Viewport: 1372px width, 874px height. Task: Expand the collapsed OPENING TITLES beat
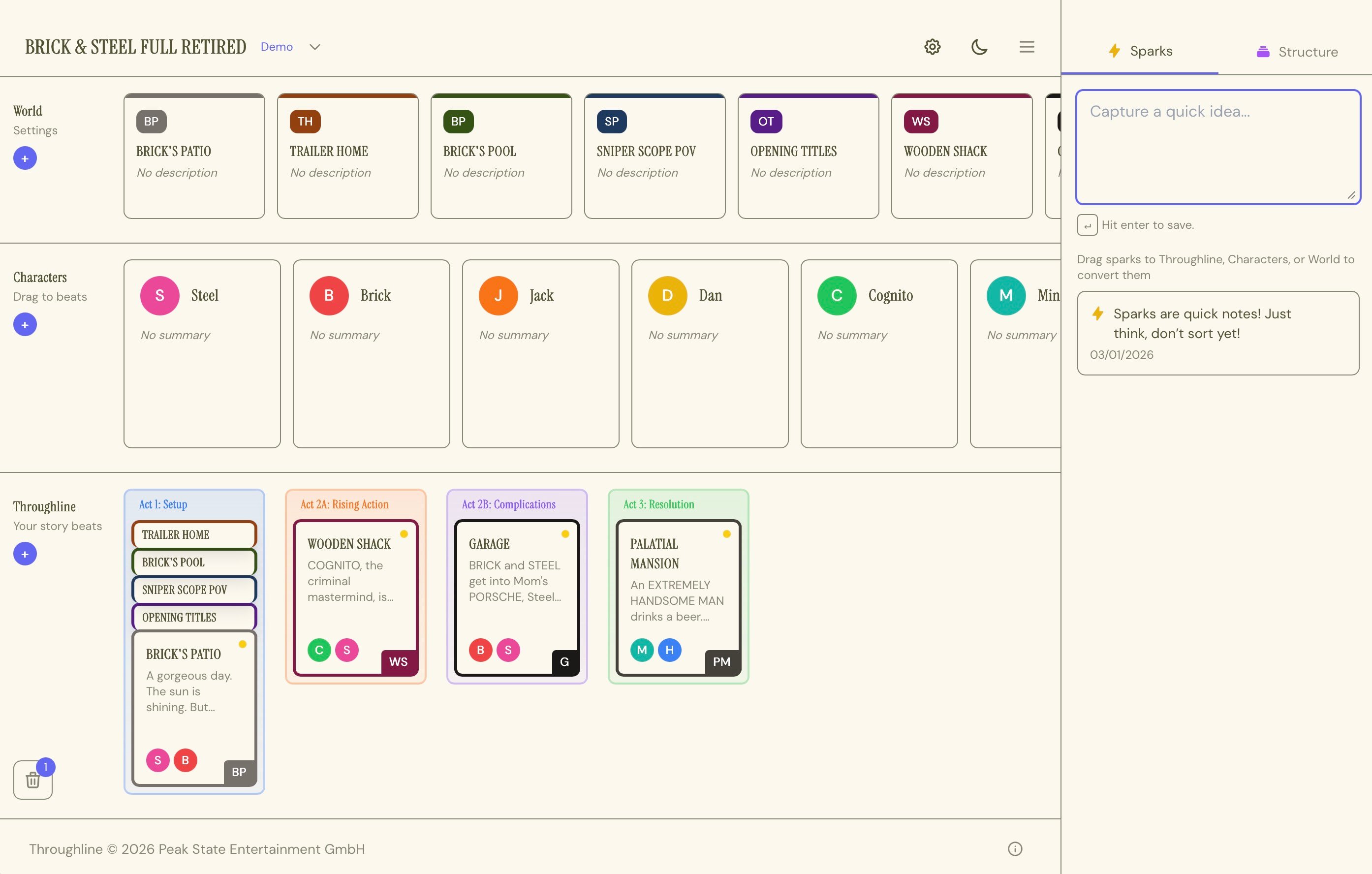click(194, 617)
